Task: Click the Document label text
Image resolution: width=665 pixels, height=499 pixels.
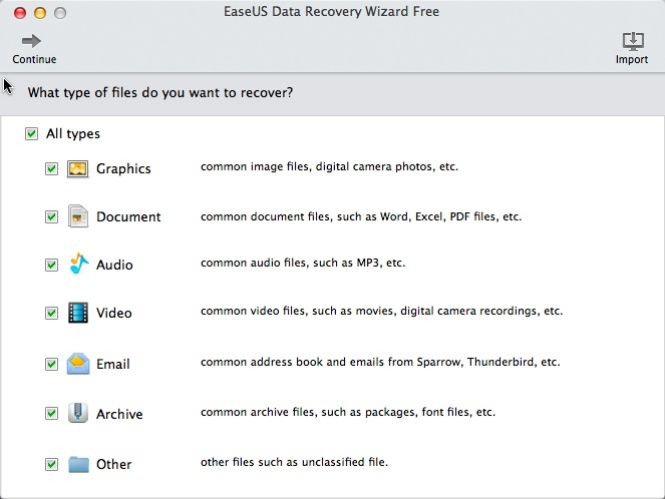Action: point(129,217)
